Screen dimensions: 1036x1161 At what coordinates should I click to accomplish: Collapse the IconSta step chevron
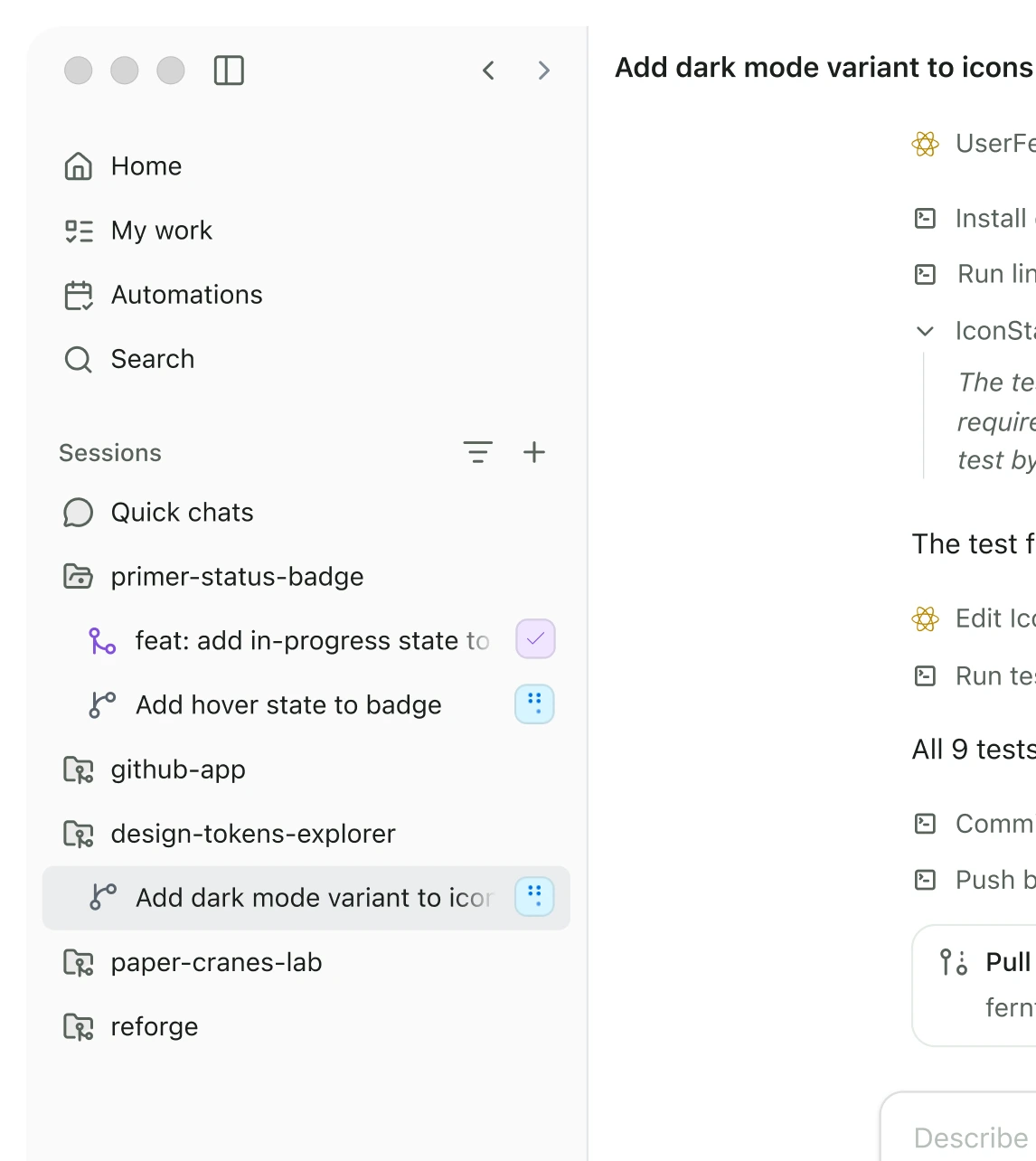tap(925, 331)
